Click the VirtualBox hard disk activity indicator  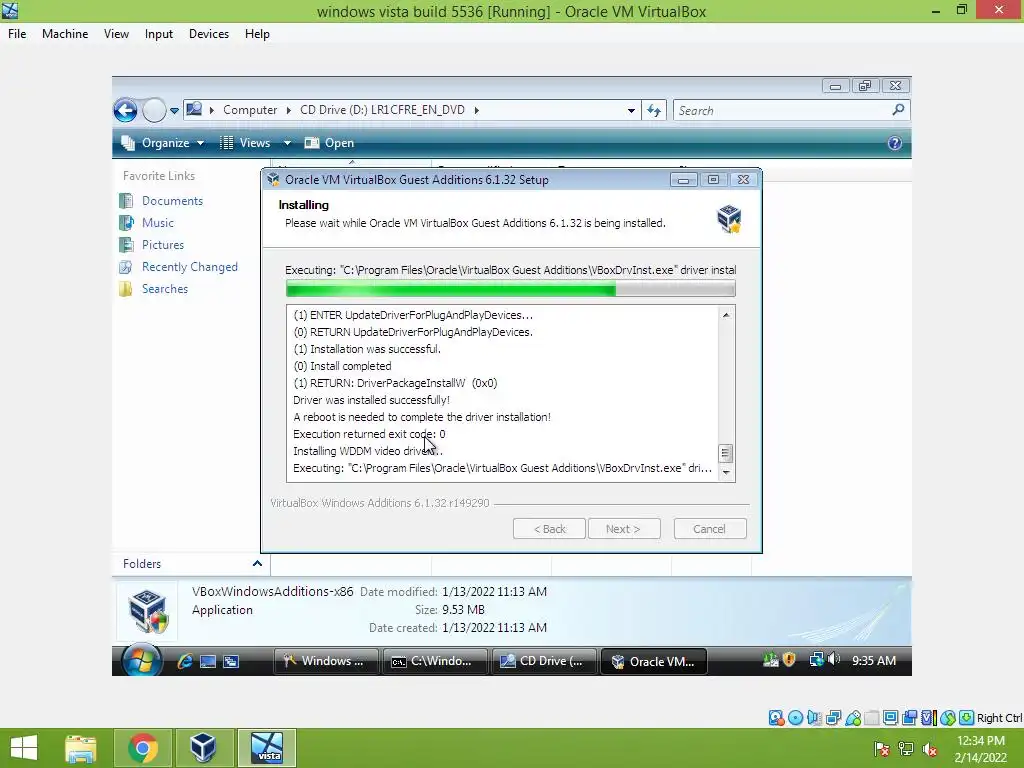coord(776,718)
